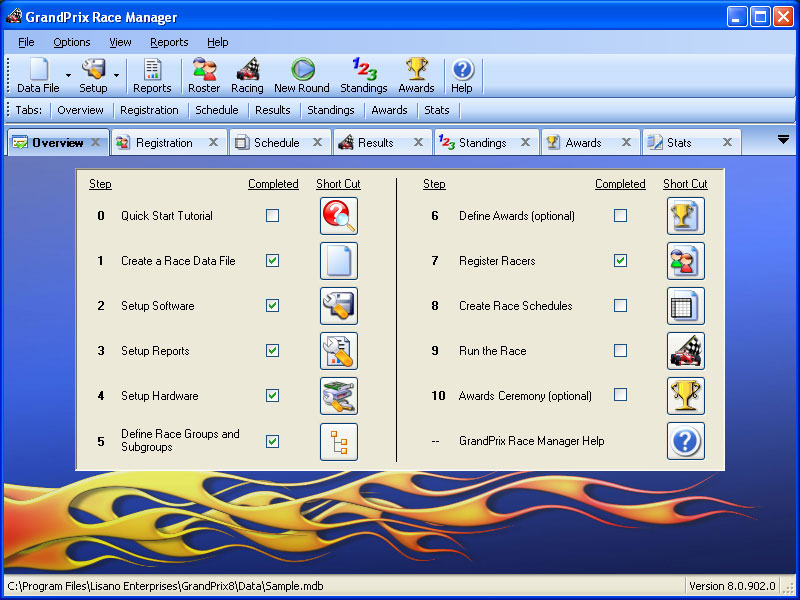Open Standings from the main toolbar

click(x=364, y=76)
